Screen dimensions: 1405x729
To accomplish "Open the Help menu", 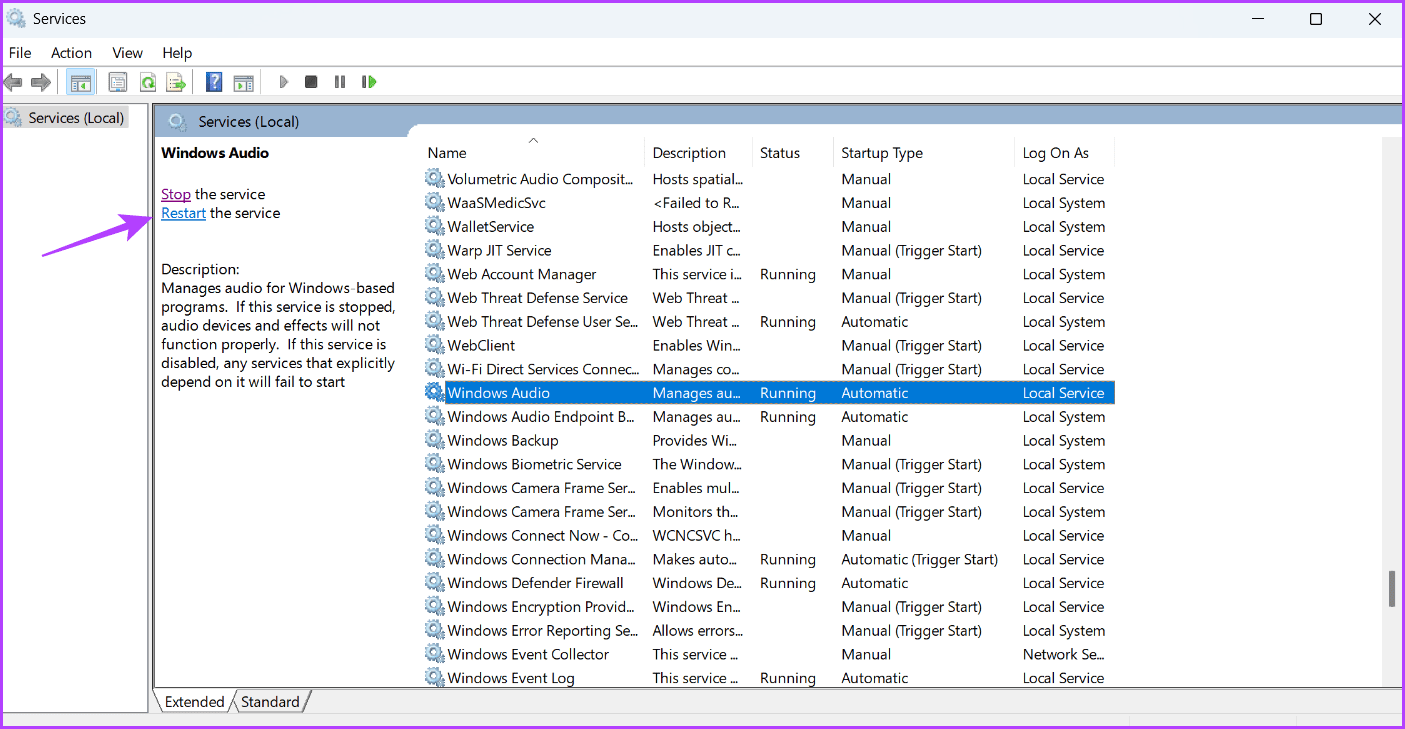I will pyautogui.click(x=177, y=53).
